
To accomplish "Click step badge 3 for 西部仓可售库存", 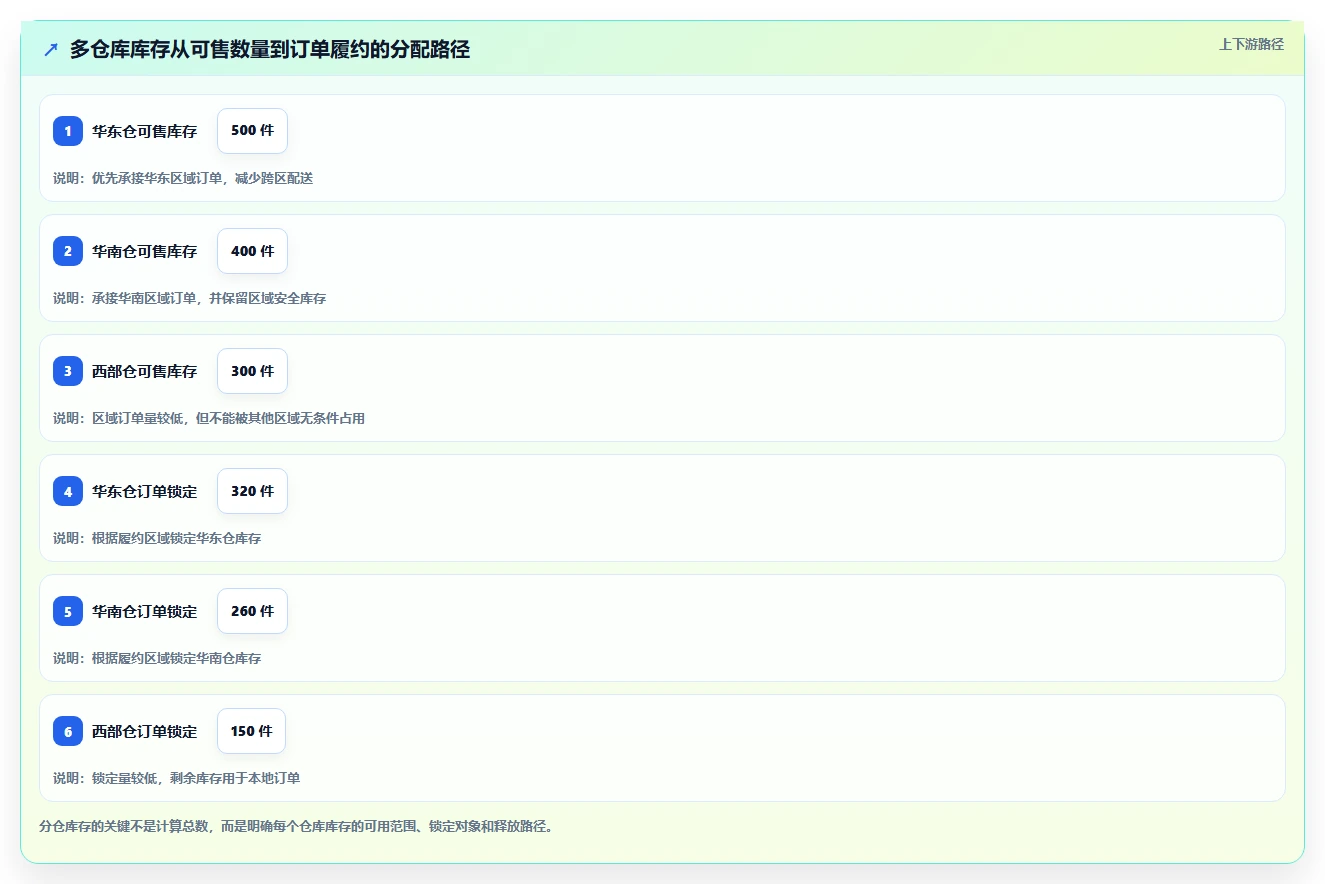I will click(x=68, y=371).
